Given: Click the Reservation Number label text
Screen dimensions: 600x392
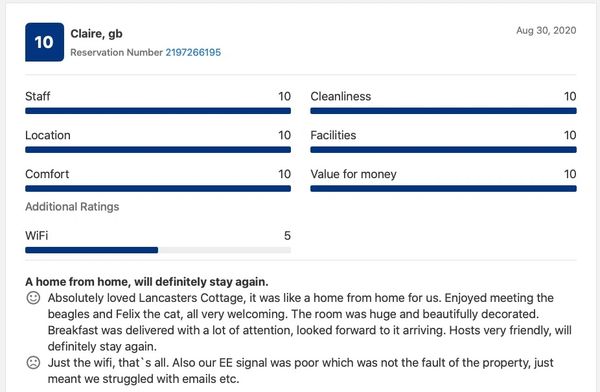Looking at the screenshot, I should click(116, 52).
